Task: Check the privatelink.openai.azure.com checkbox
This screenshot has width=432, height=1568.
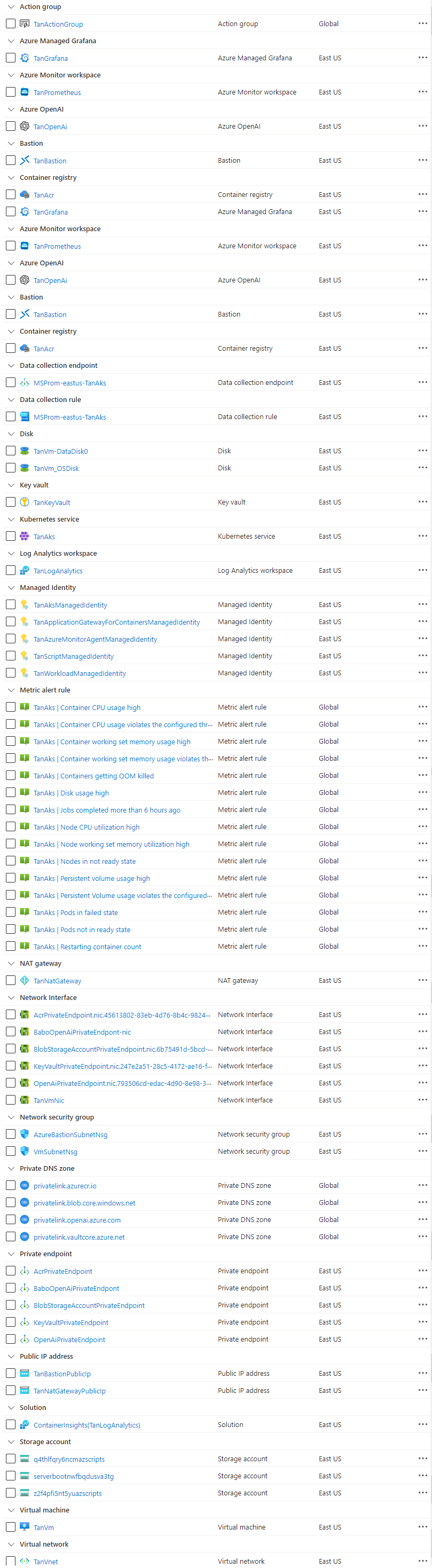Action: pos(10,1219)
